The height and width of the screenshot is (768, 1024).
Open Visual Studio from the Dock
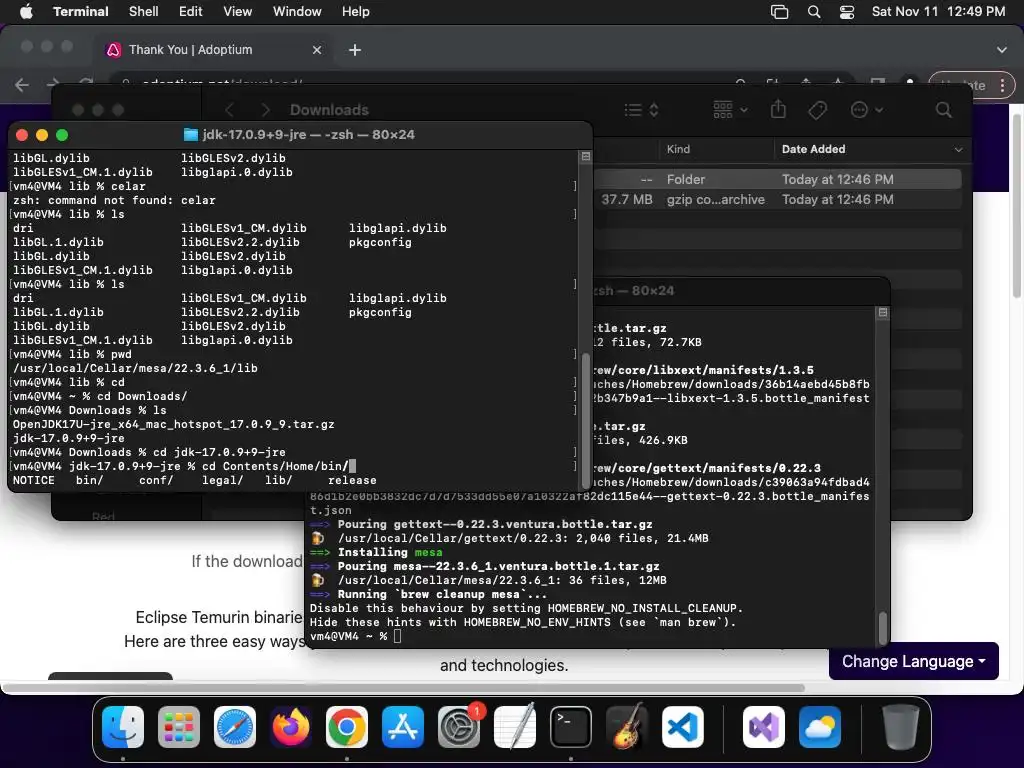click(x=764, y=727)
